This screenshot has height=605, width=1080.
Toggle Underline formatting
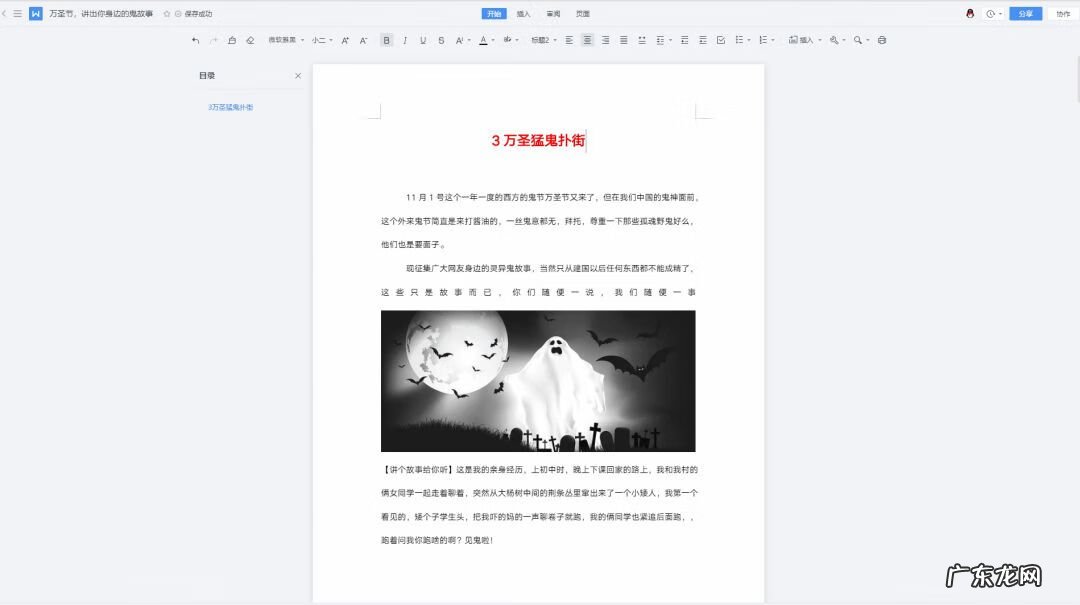pos(421,40)
